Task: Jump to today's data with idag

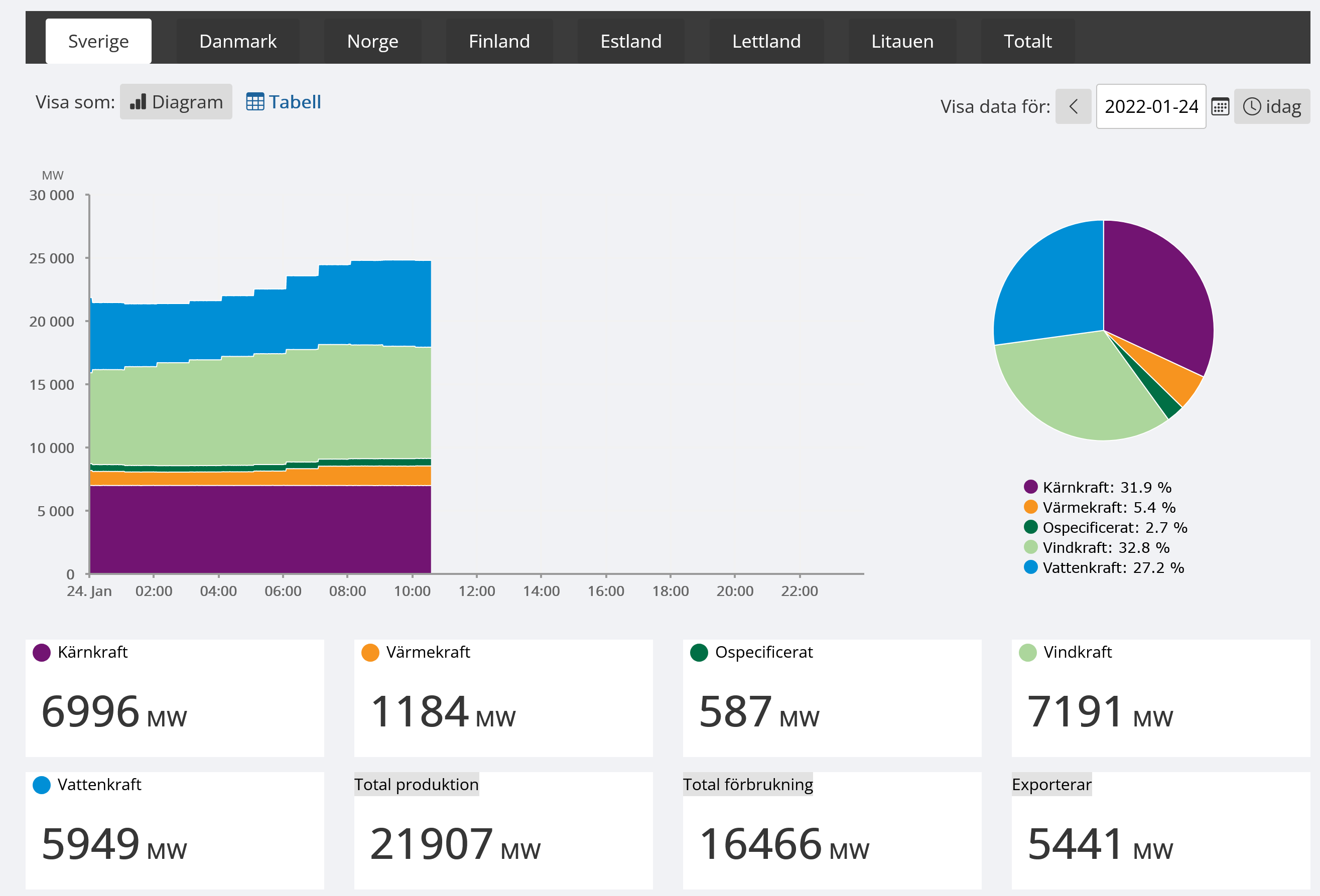Action: click(x=1272, y=106)
